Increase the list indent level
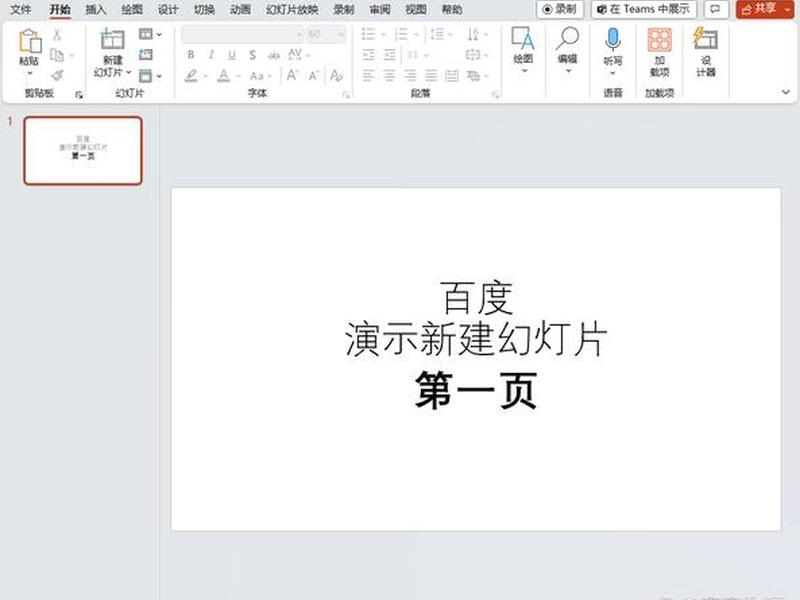 [x=389, y=55]
